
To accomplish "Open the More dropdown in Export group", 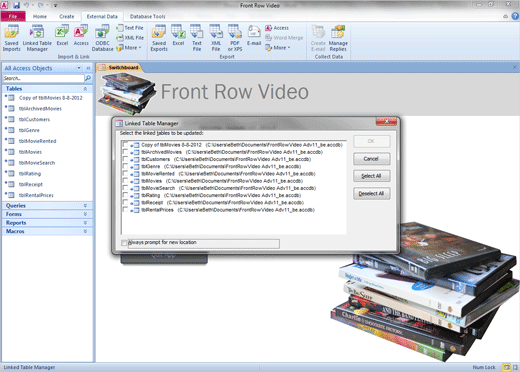I will click(278, 48).
